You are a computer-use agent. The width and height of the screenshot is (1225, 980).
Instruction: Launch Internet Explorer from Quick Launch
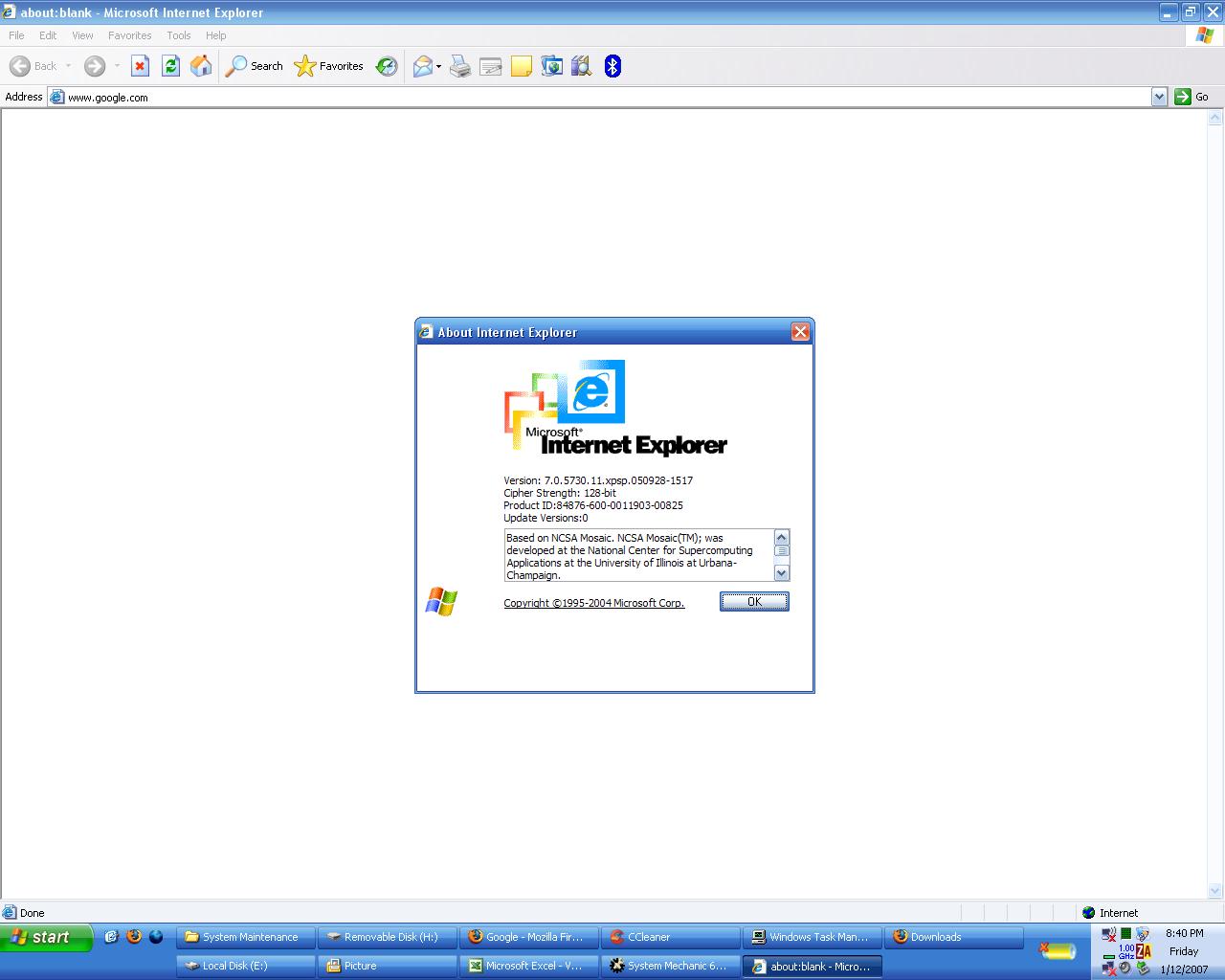pyautogui.click(x=111, y=937)
